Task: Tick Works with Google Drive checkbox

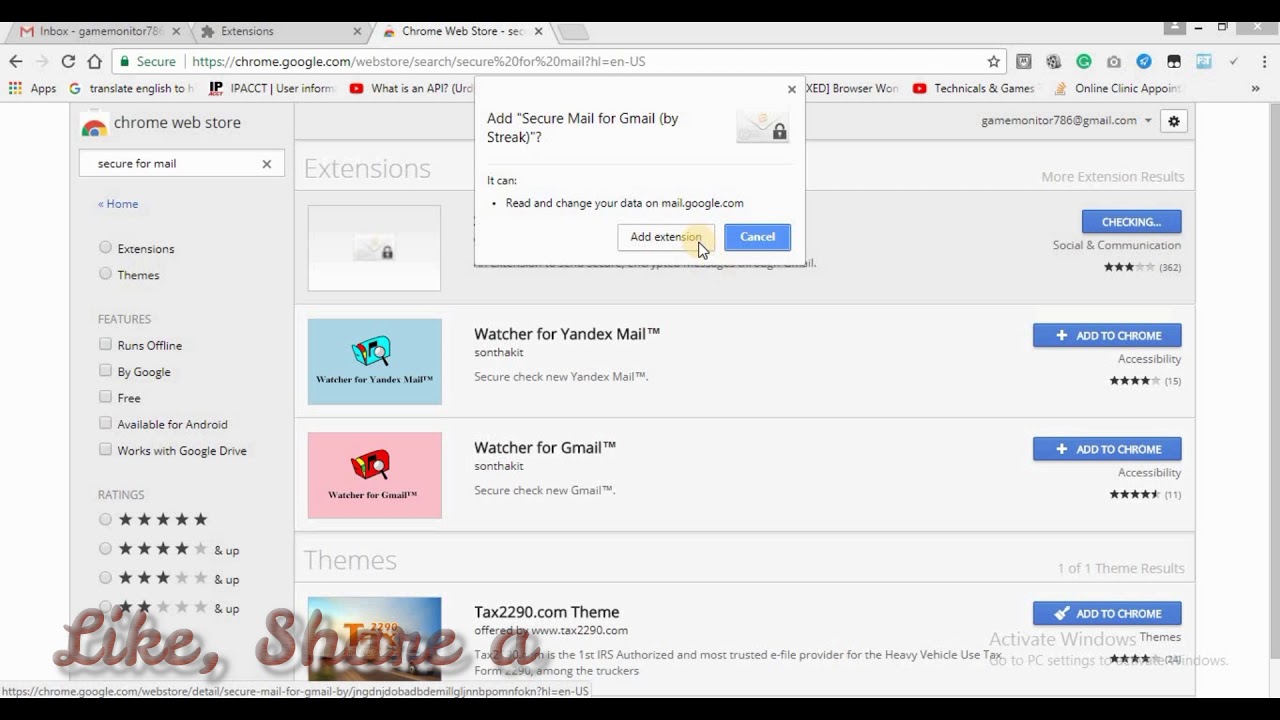Action: (105, 450)
